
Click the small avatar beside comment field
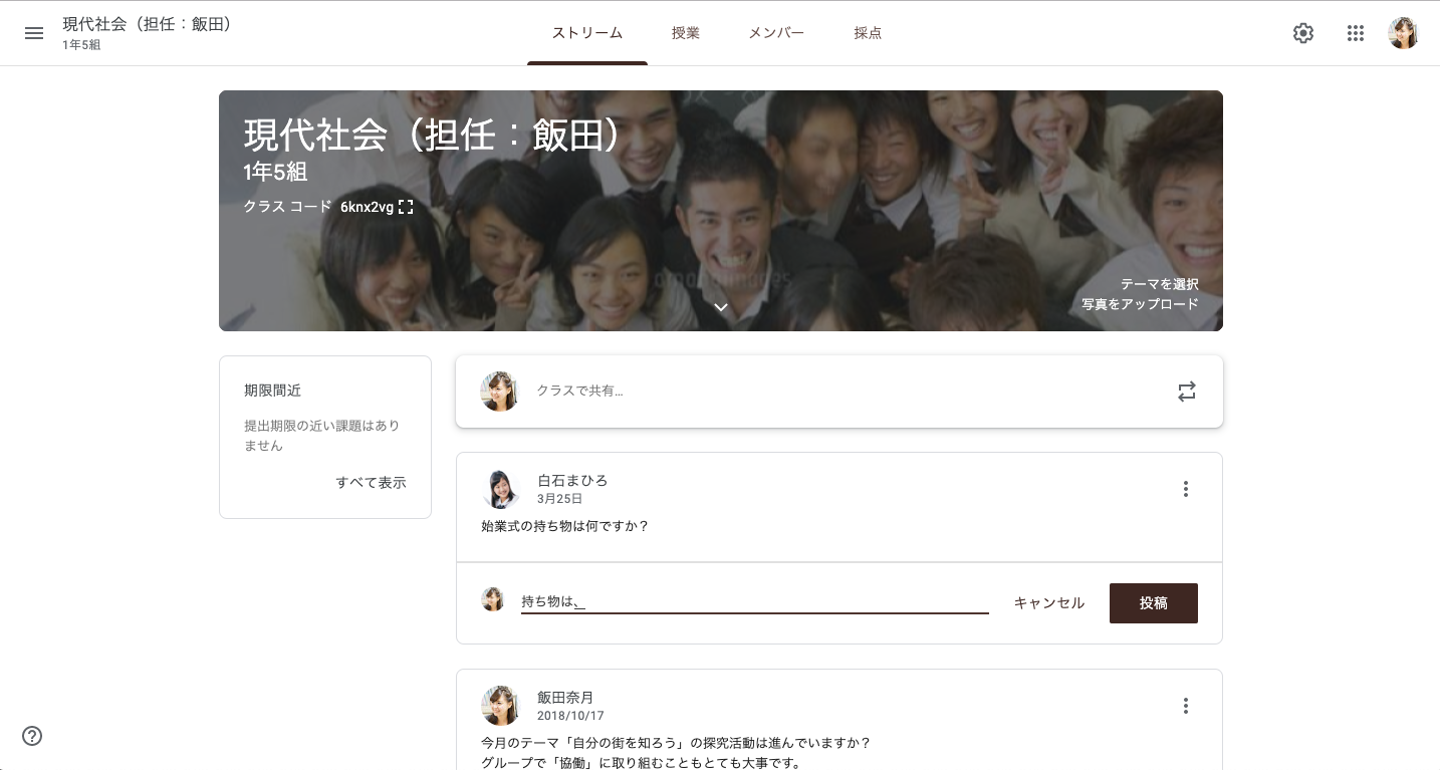click(x=493, y=599)
